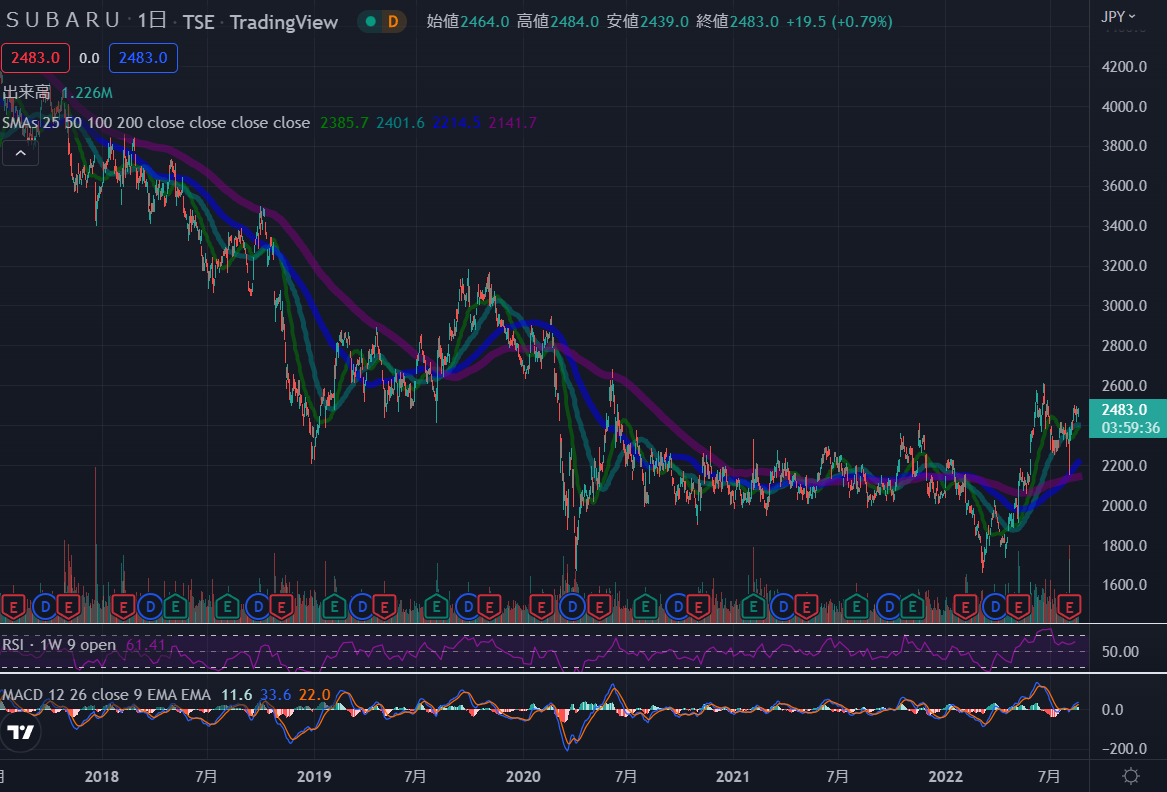
Task: Click the red 2483.0 sell price button
Action: [36, 58]
